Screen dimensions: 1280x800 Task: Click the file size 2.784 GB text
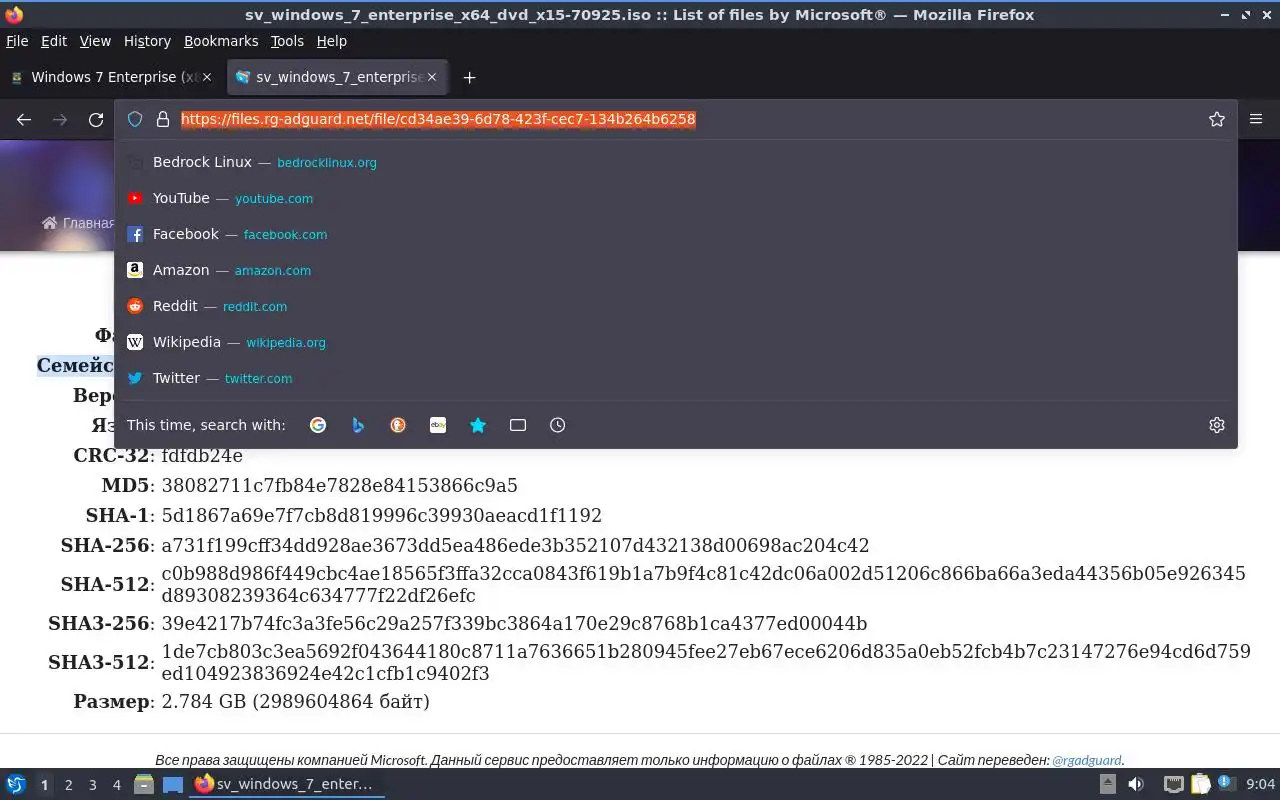click(x=295, y=702)
